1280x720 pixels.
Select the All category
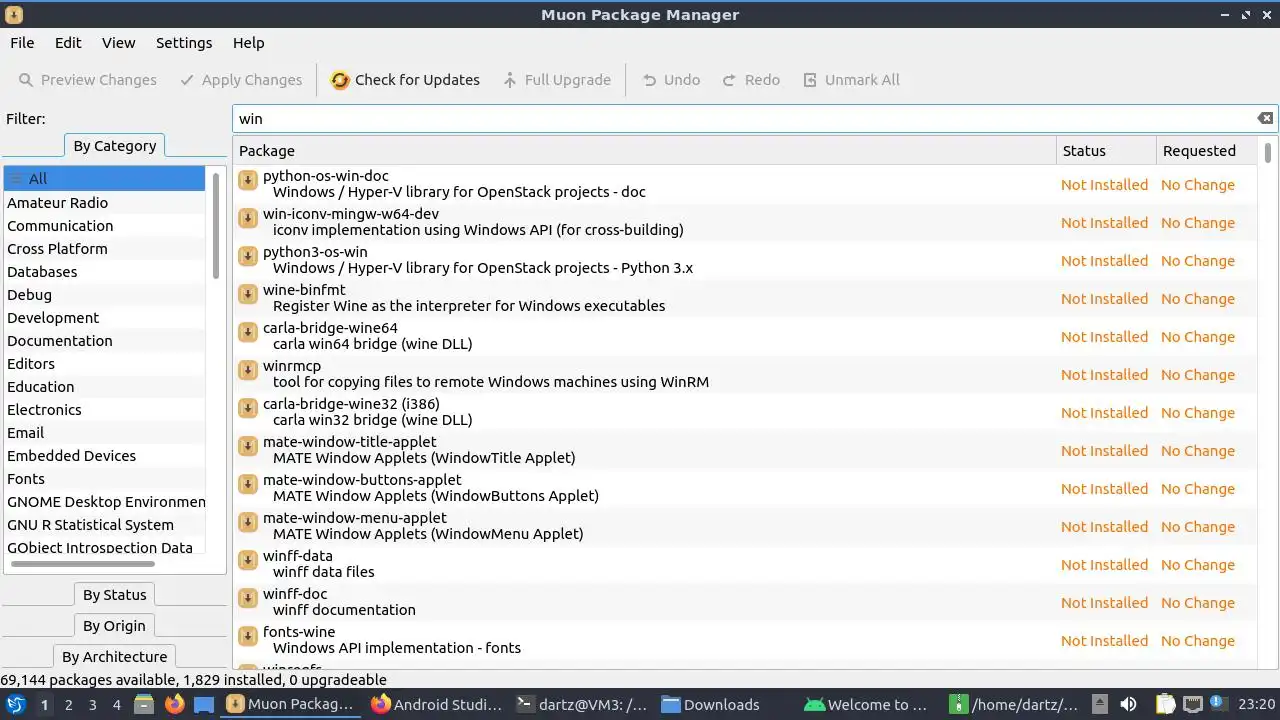click(x=104, y=179)
